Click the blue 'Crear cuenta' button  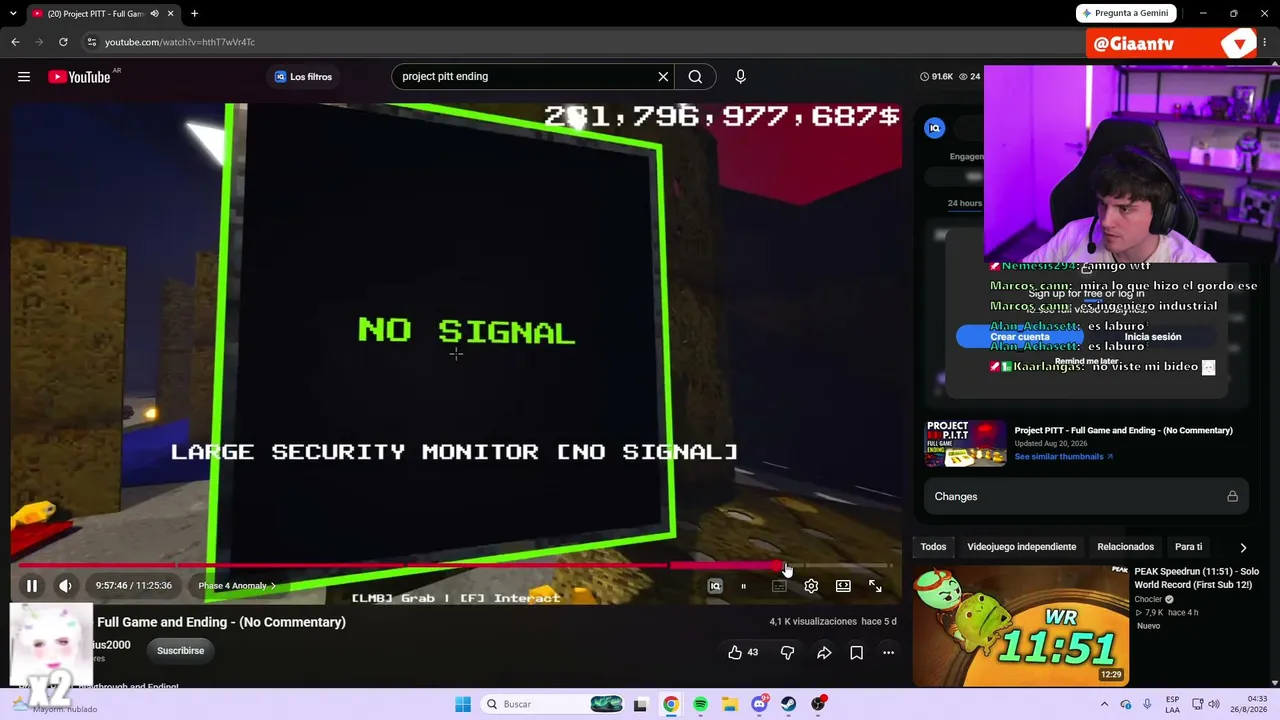point(1019,337)
